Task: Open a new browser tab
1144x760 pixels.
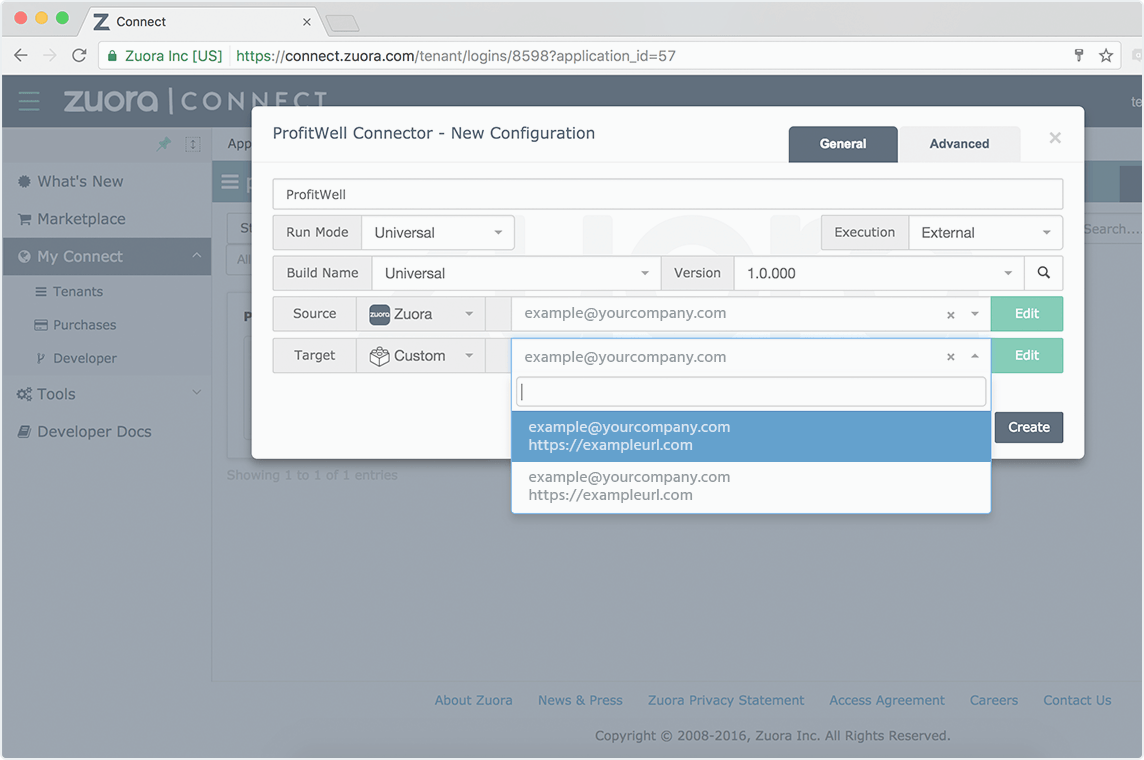Action: [342, 23]
